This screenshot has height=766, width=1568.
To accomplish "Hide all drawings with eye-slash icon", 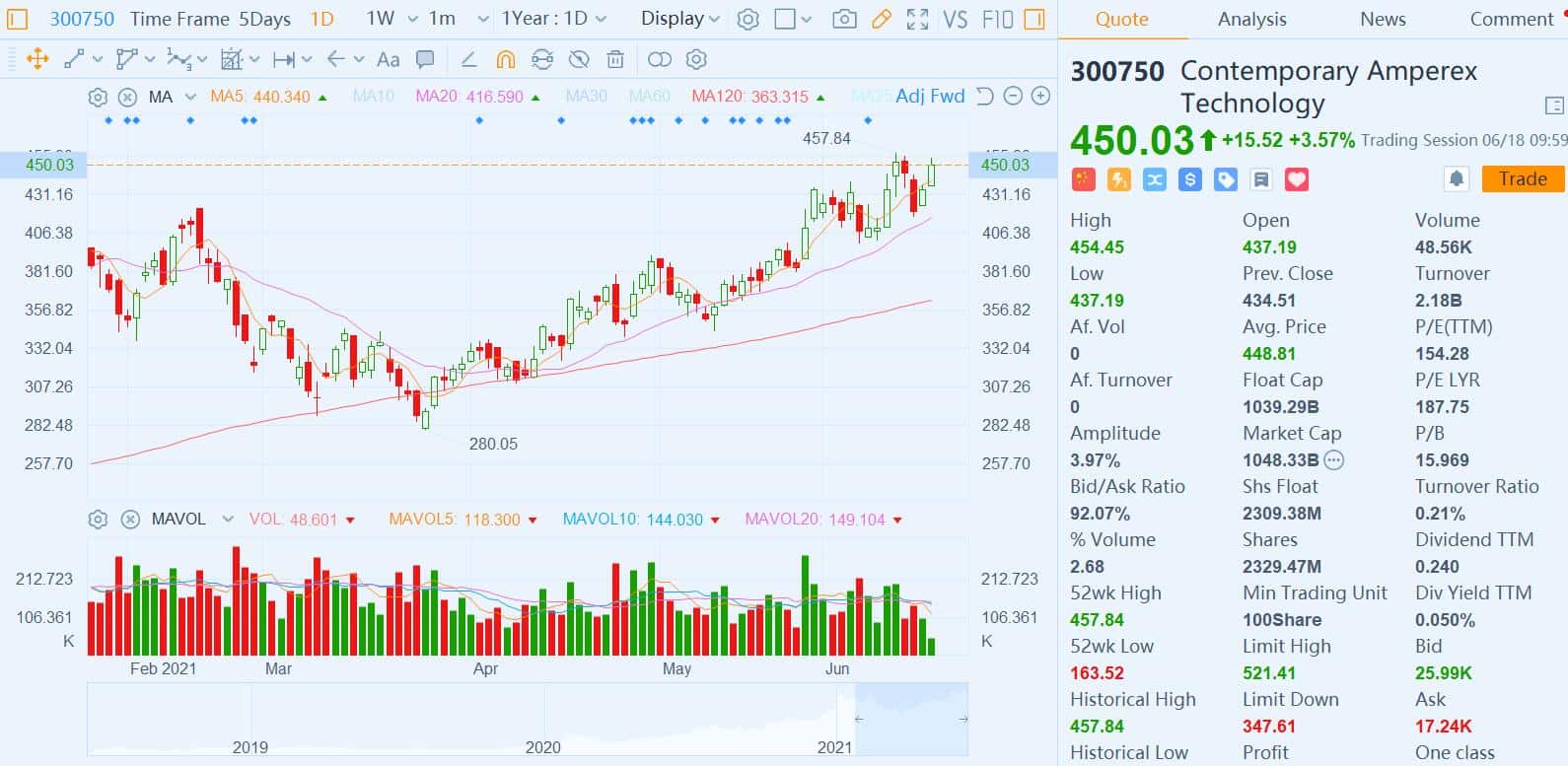I will [579, 60].
